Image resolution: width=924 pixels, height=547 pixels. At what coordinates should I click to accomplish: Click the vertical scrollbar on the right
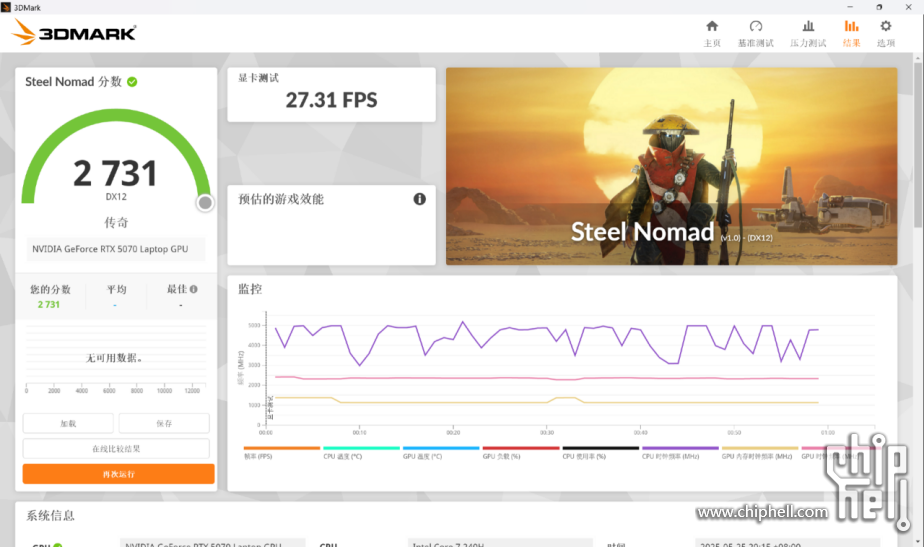point(918,144)
